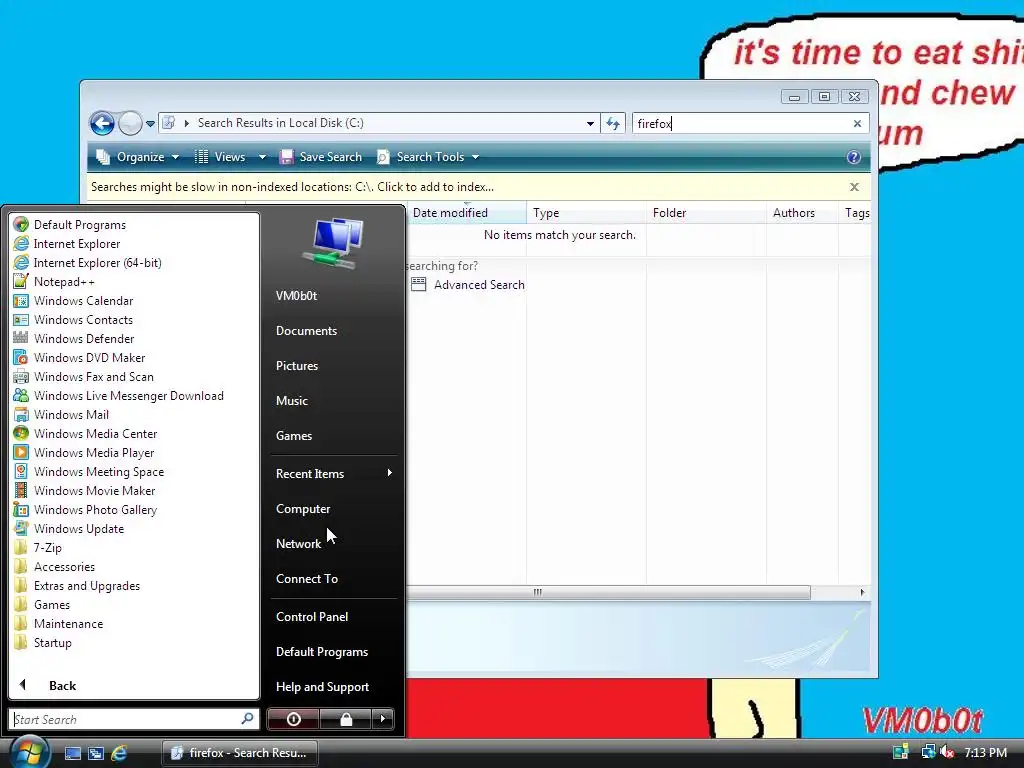Image resolution: width=1024 pixels, height=768 pixels.
Task: Open Control Panel
Action: point(312,616)
